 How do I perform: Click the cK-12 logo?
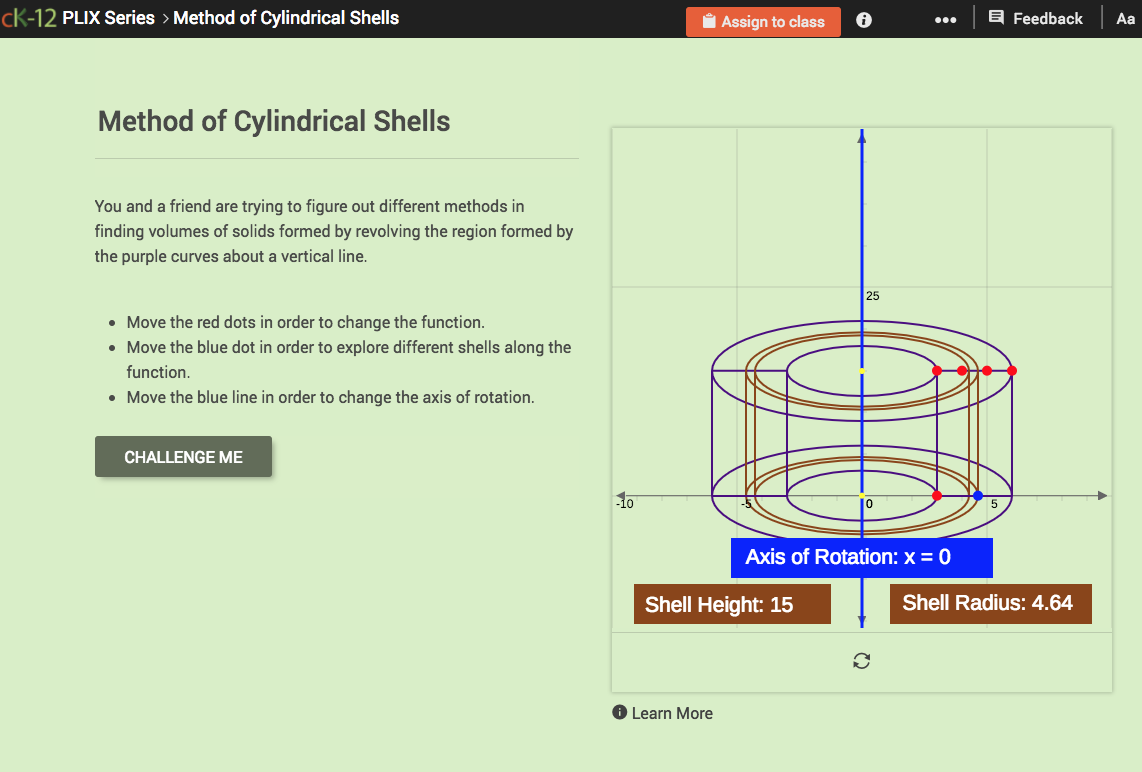28,17
